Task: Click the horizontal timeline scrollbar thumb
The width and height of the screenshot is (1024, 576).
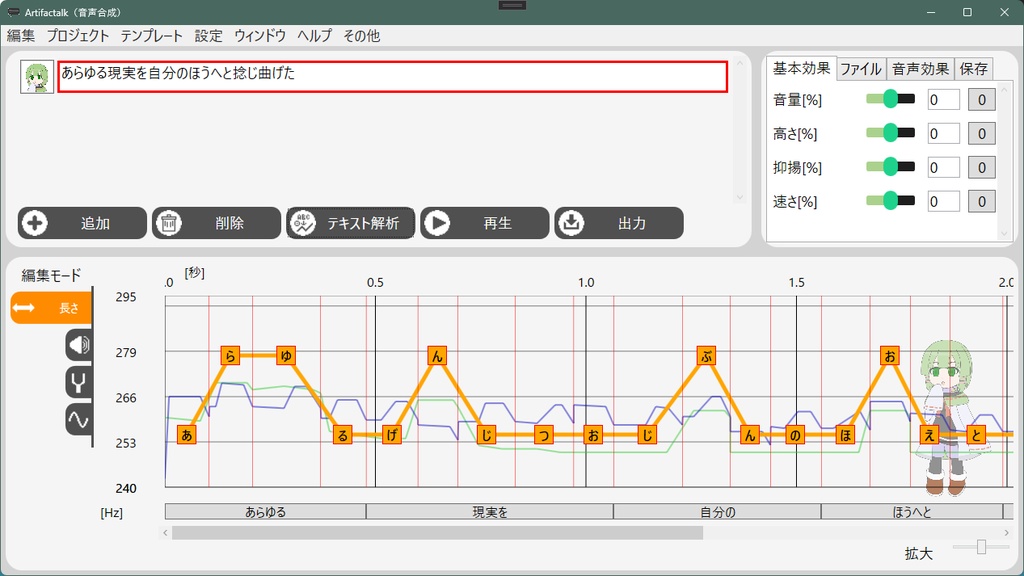Action: click(438, 533)
